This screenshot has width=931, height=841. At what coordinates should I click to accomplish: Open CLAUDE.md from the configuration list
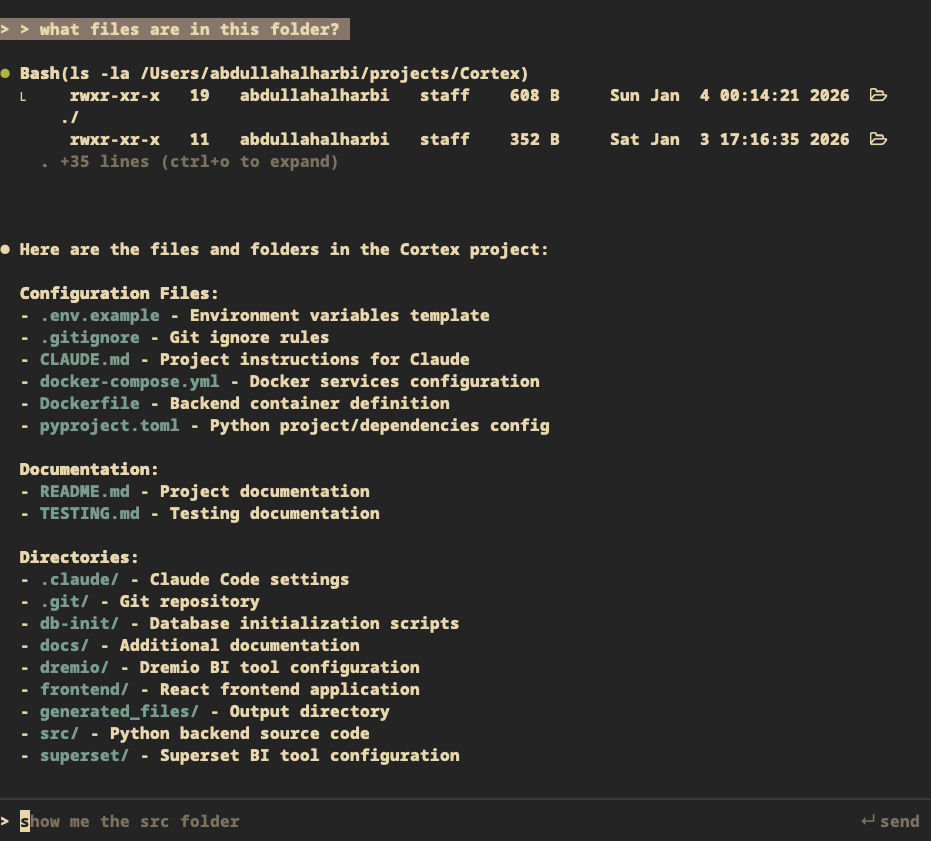coord(84,359)
